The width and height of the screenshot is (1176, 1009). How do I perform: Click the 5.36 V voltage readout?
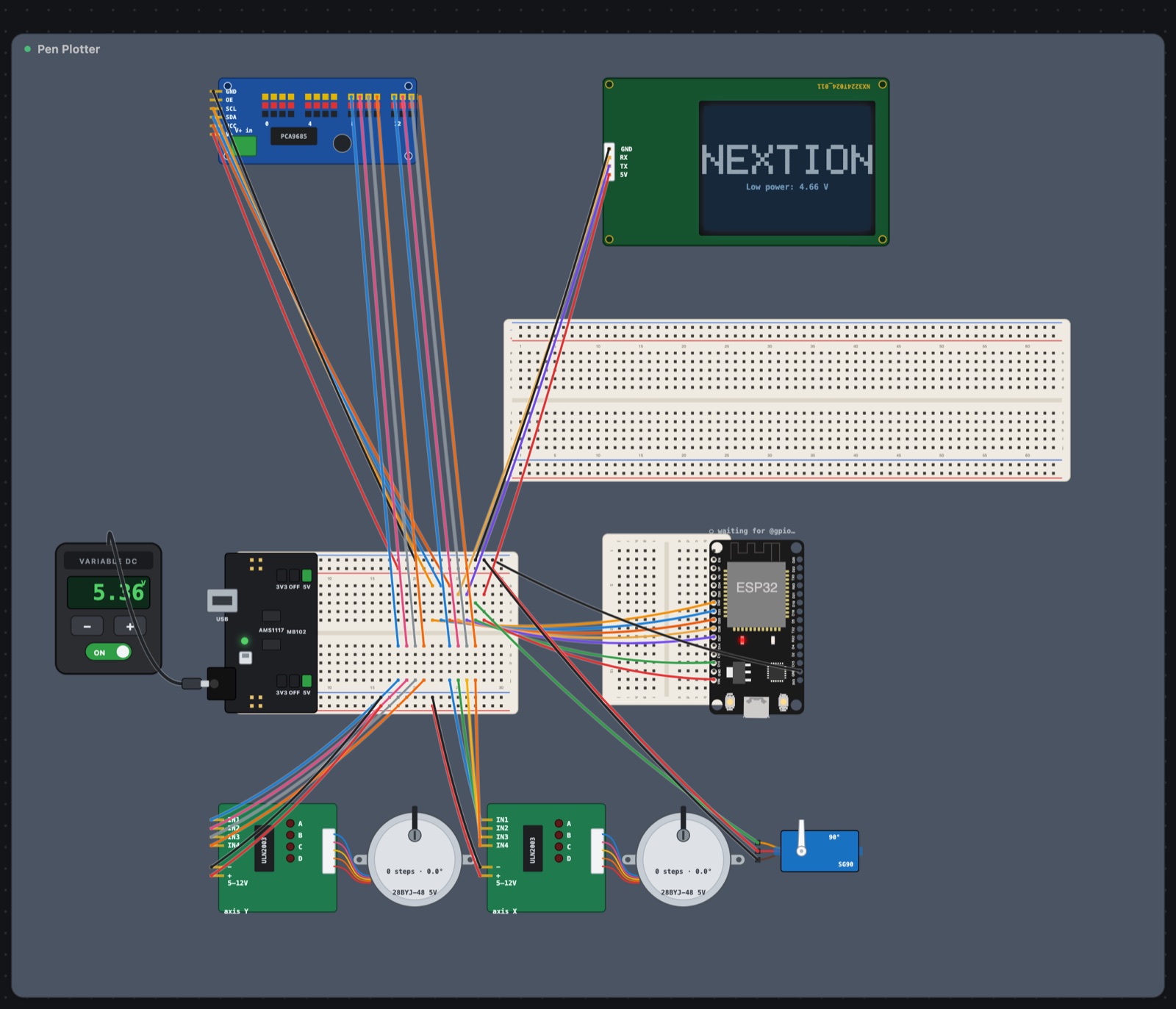coord(109,592)
